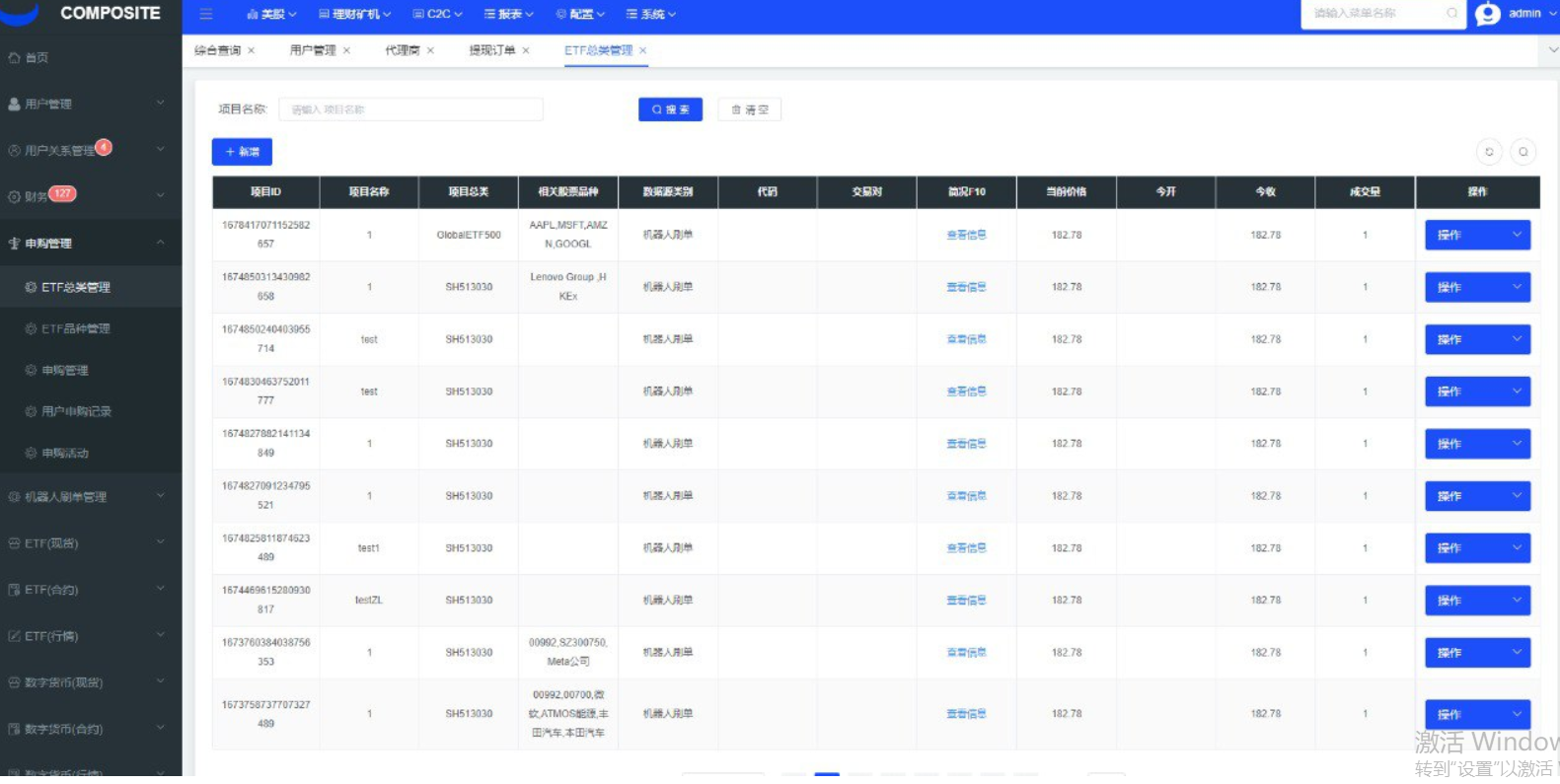Click the admin avatar icon
This screenshot has width=1560, height=784.
coord(1487,14)
